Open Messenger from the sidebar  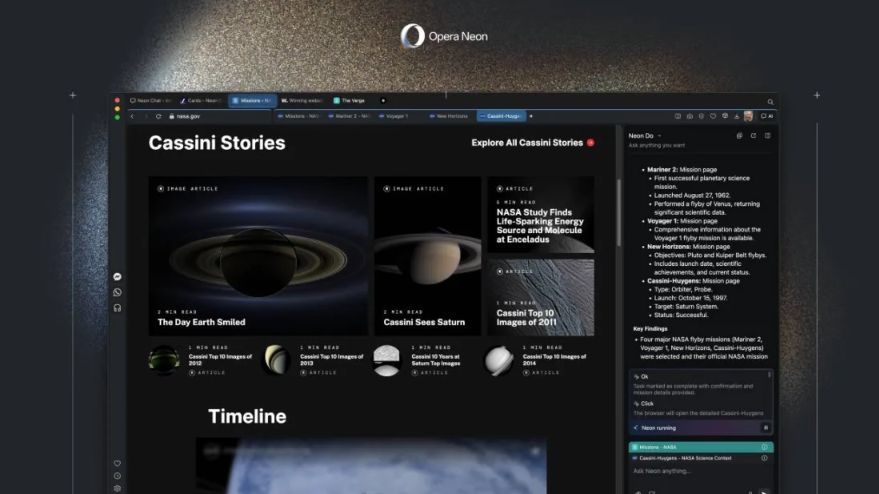[x=118, y=277]
